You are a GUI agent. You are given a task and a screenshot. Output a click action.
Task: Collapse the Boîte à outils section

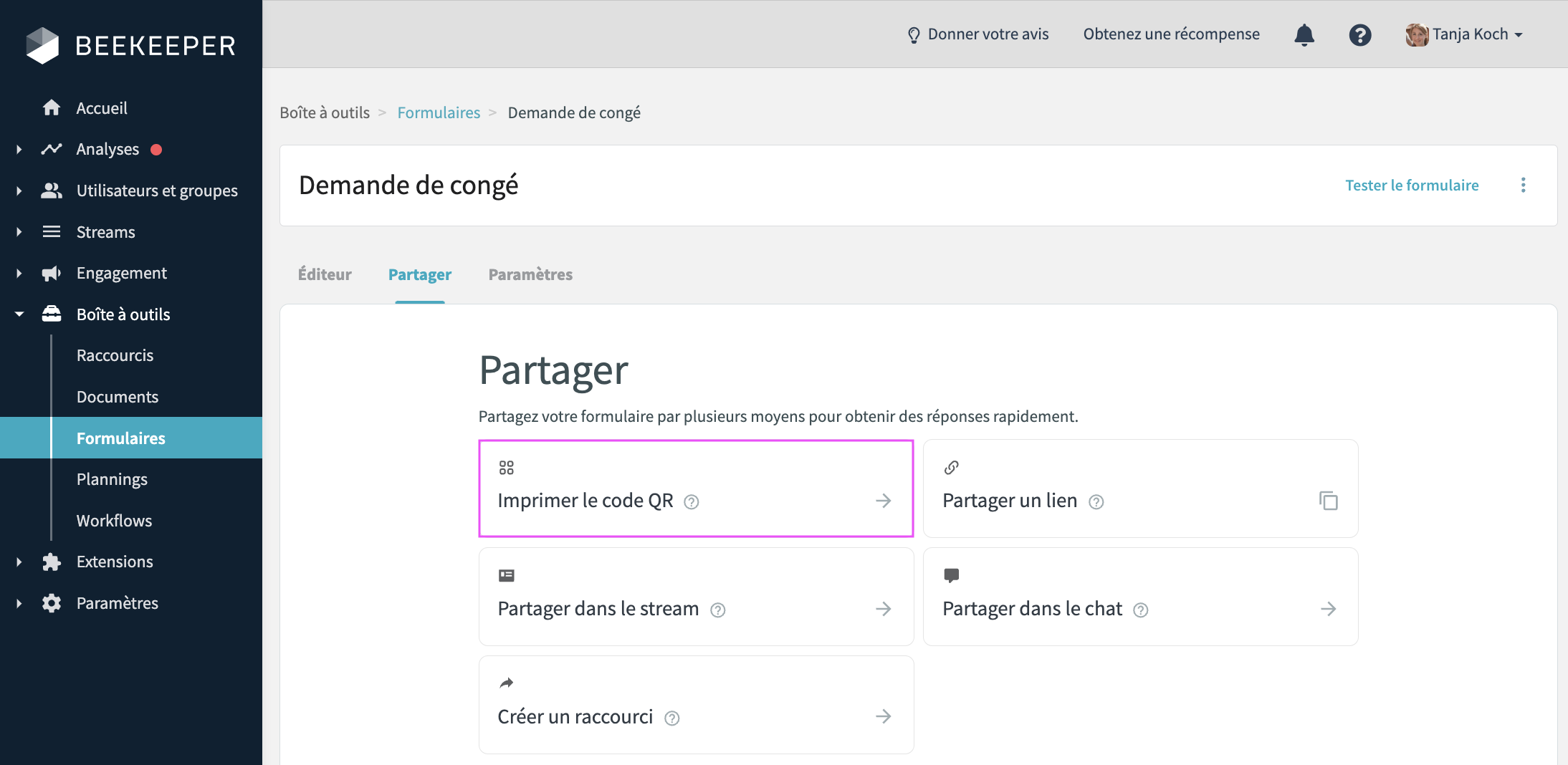[19, 314]
